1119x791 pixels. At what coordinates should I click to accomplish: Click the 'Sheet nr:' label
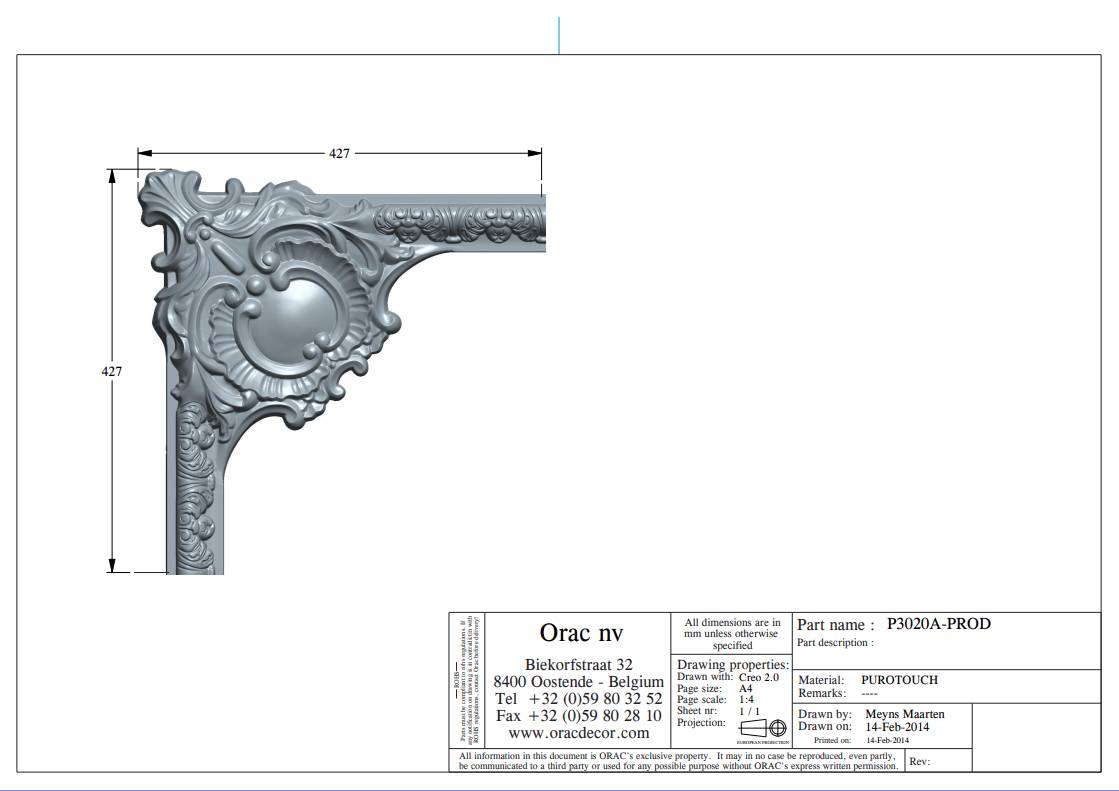coord(697,711)
